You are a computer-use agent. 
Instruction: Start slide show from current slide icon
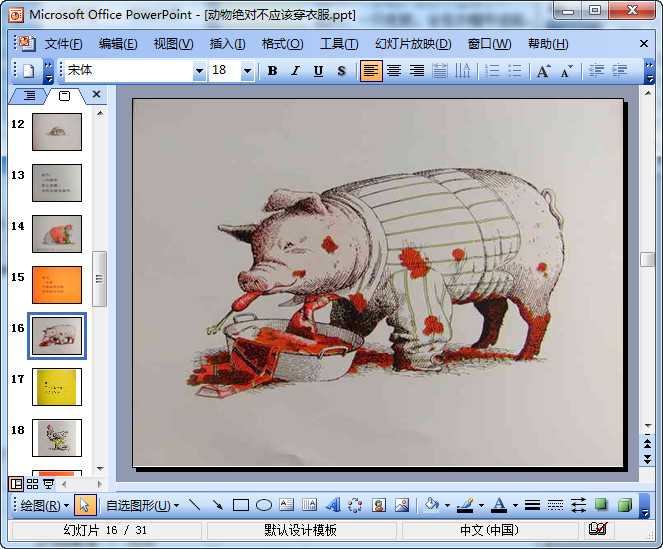coord(49,484)
